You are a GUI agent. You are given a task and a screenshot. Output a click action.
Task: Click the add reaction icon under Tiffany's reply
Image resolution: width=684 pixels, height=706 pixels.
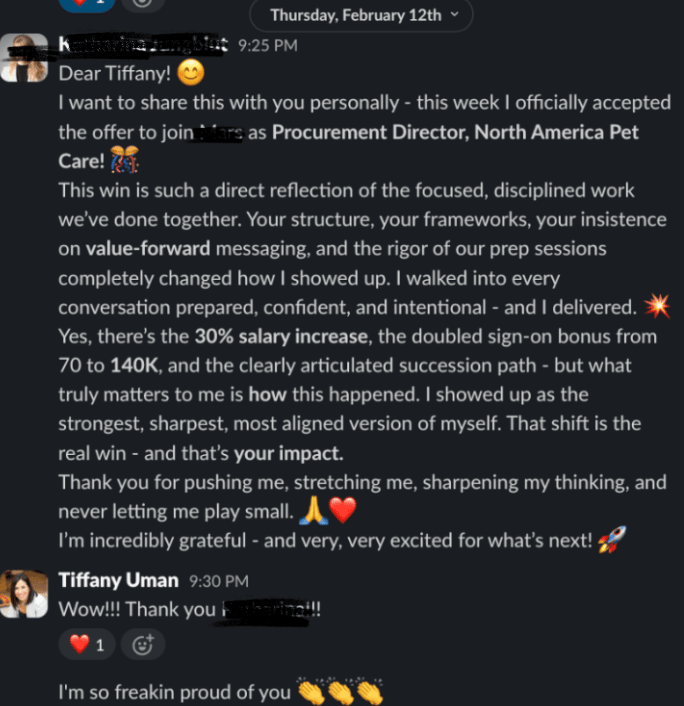[x=143, y=645]
